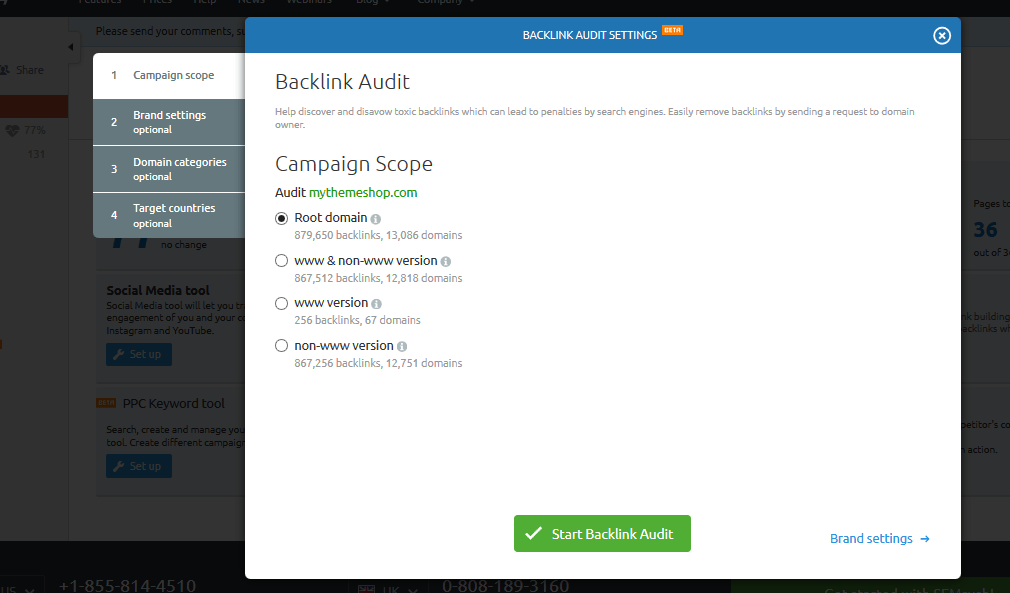The image size is (1010, 593).
Task: Open info icon next to www version
Action: [376, 304]
